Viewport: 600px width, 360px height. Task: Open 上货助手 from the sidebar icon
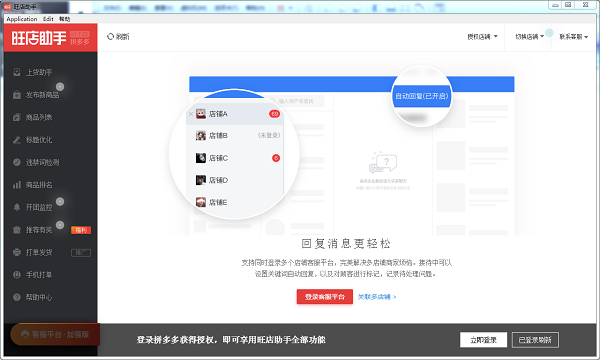click(16, 72)
